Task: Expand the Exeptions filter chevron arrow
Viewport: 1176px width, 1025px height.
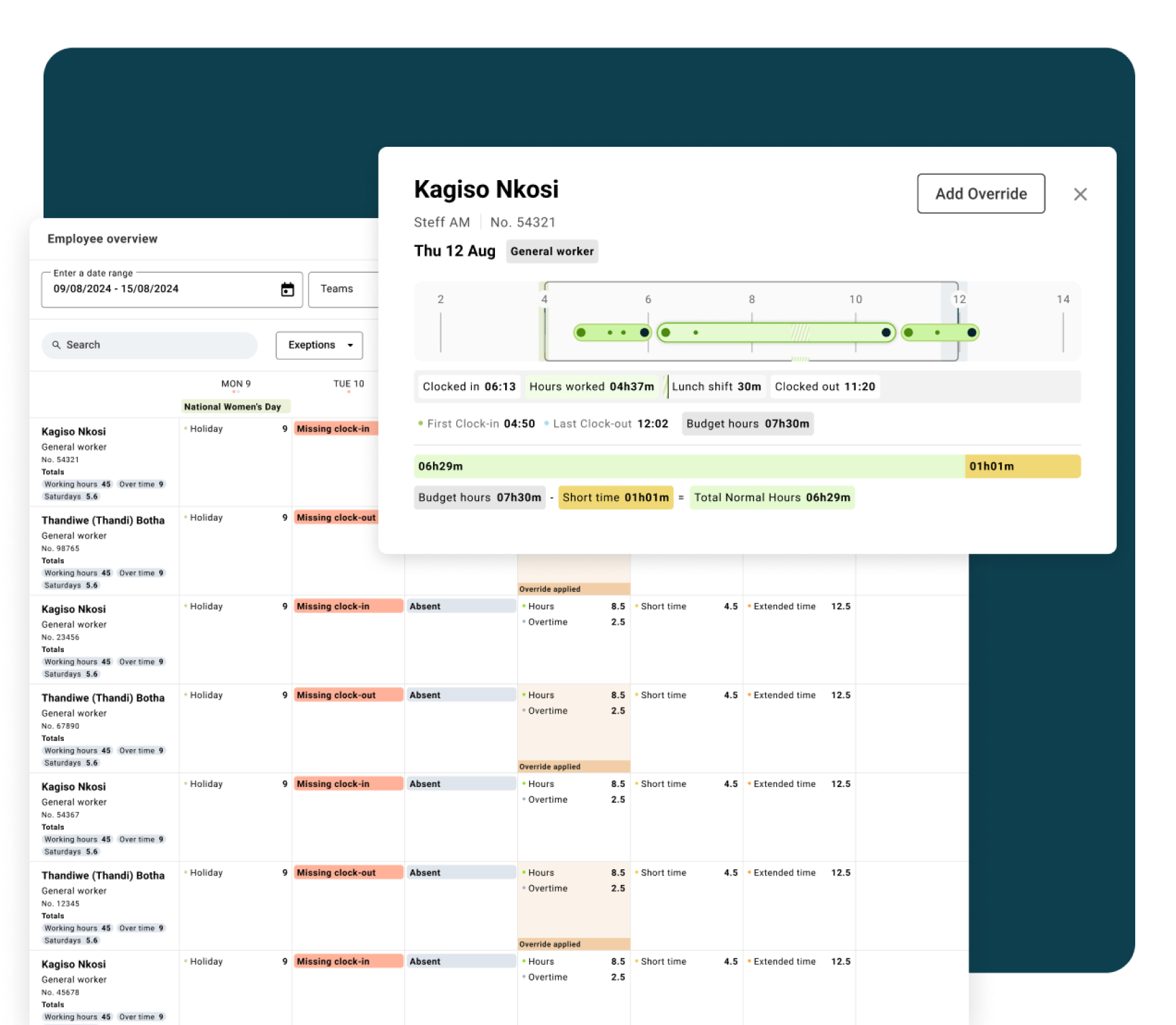Action: (351, 345)
